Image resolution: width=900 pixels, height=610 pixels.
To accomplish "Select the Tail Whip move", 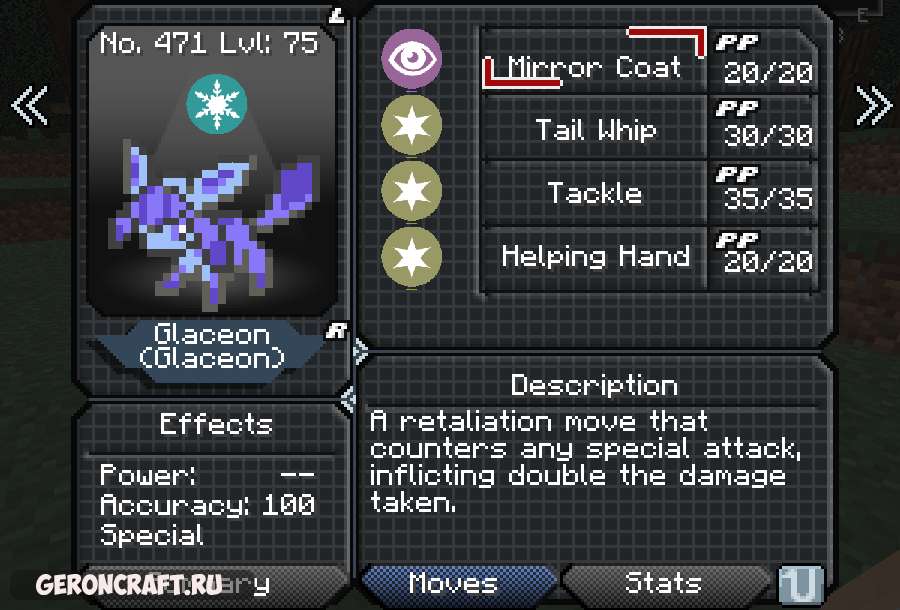I will point(594,126).
